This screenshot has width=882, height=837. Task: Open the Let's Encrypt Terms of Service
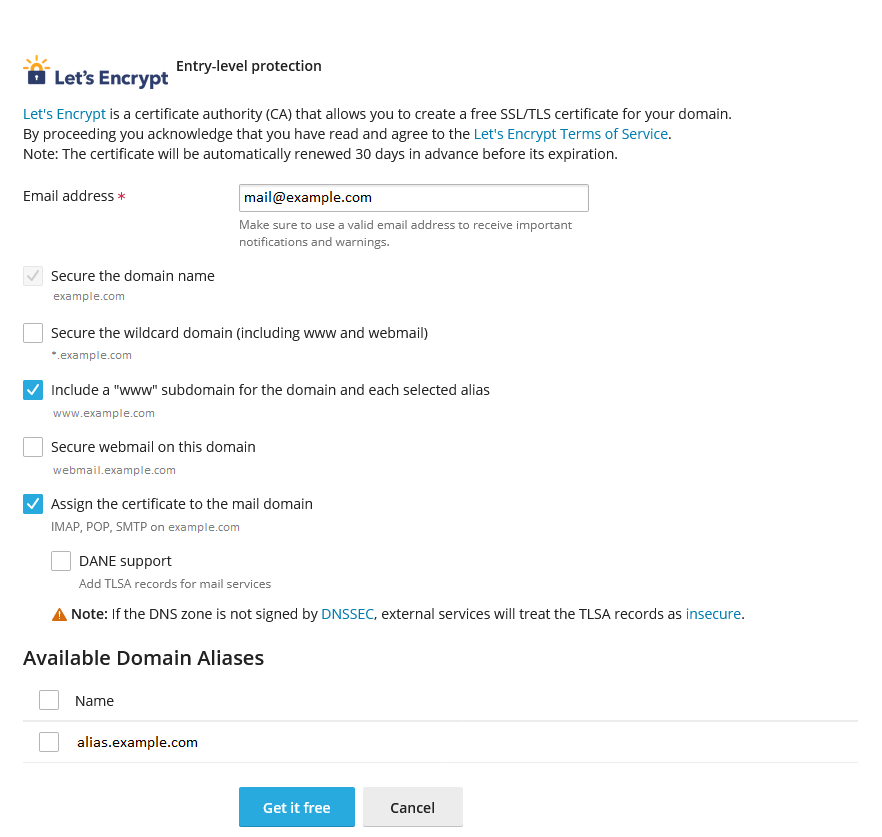570,133
